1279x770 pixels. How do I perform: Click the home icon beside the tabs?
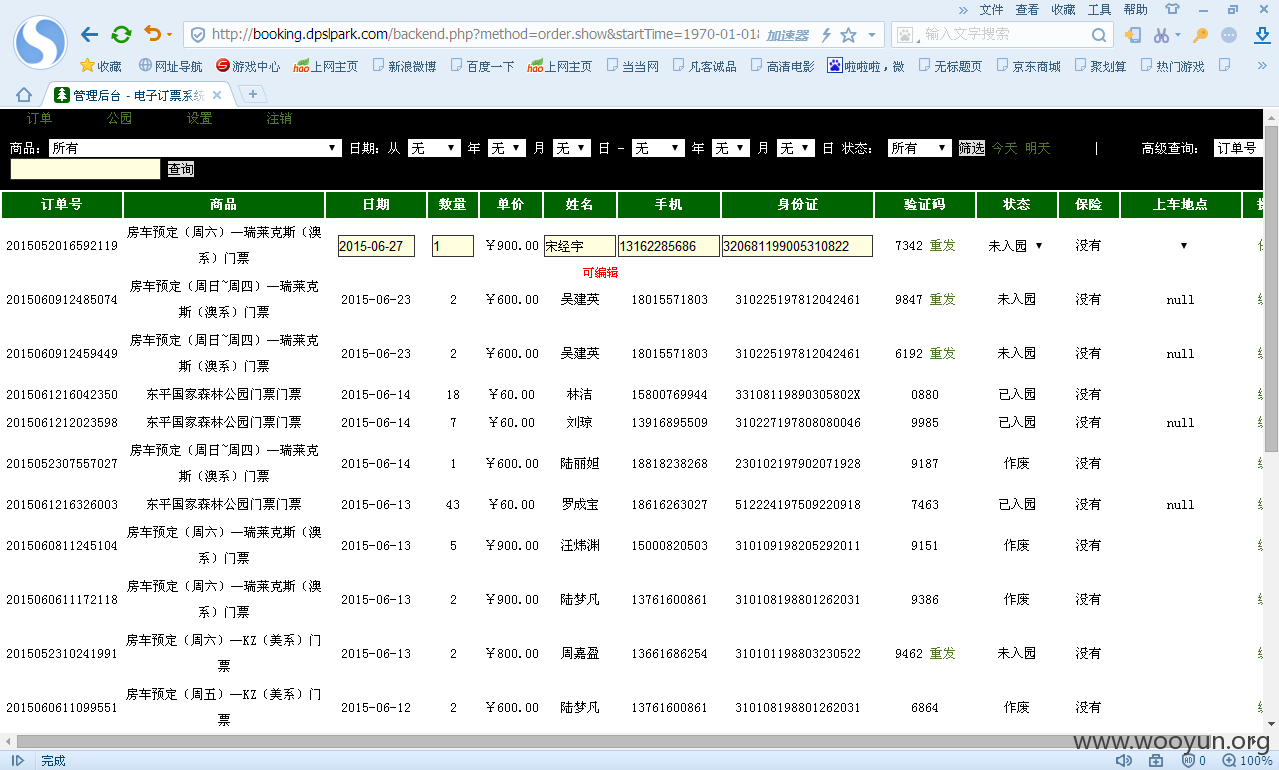point(24,95)
